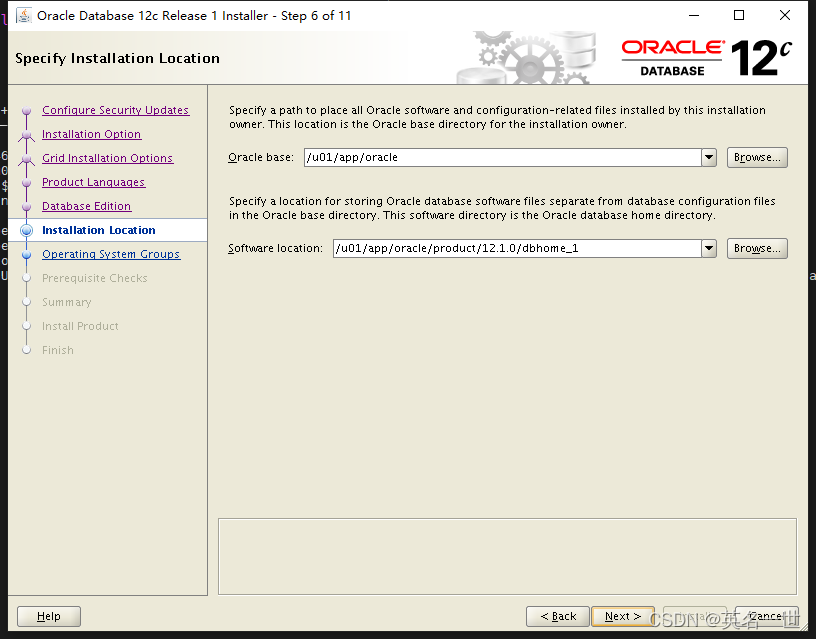Click the Summary step label
The width and height of the screenshot is (816, 639).
(x=67, y=302)
